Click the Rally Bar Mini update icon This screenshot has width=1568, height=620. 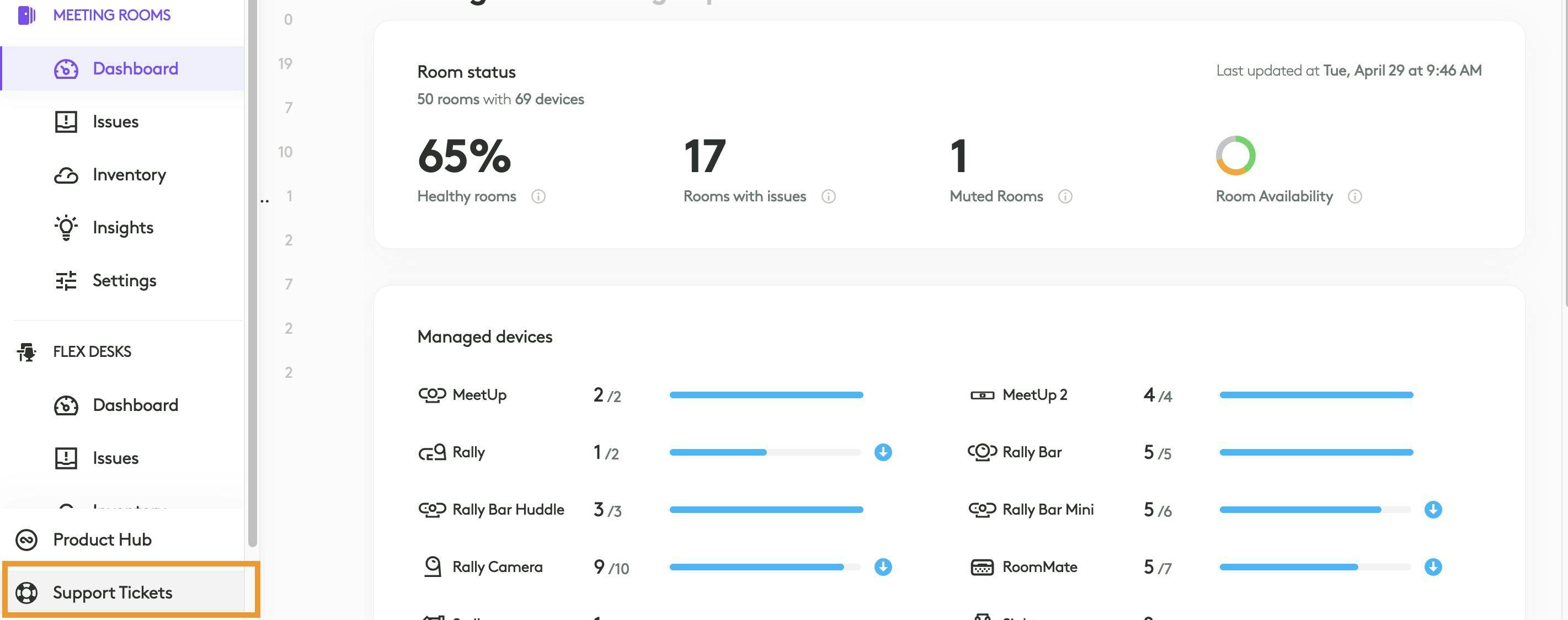[x=1432, y=509]
